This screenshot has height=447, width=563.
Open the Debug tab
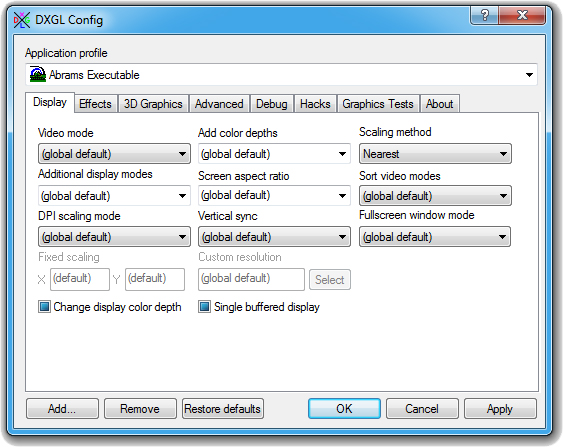[x=272, y=104]
